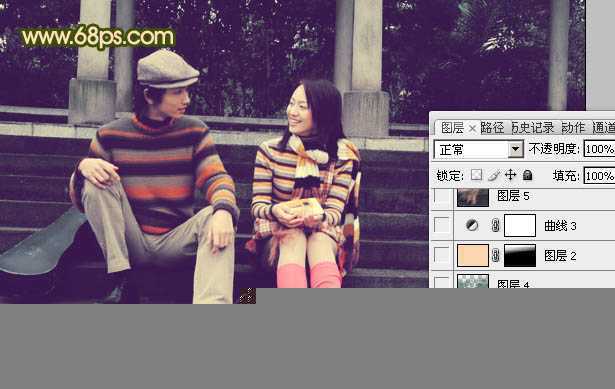
Task: Edit the 不透明度 opacity value field
Action: click(599, 149)
